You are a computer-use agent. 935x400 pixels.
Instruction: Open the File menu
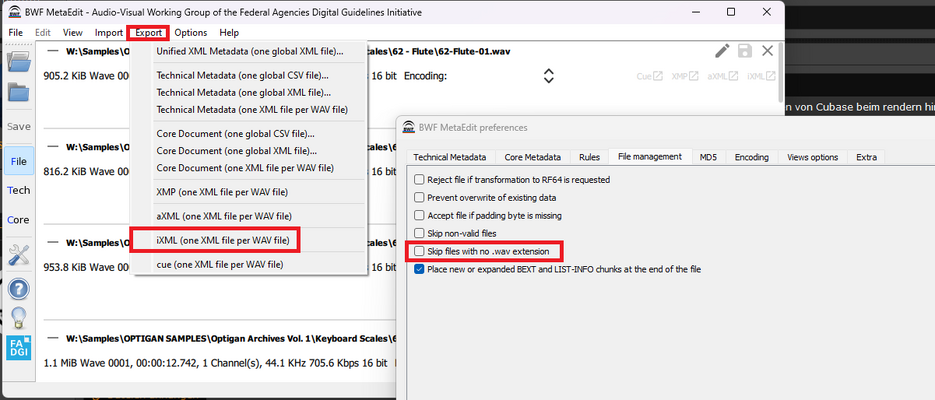[x=16, y=33]
